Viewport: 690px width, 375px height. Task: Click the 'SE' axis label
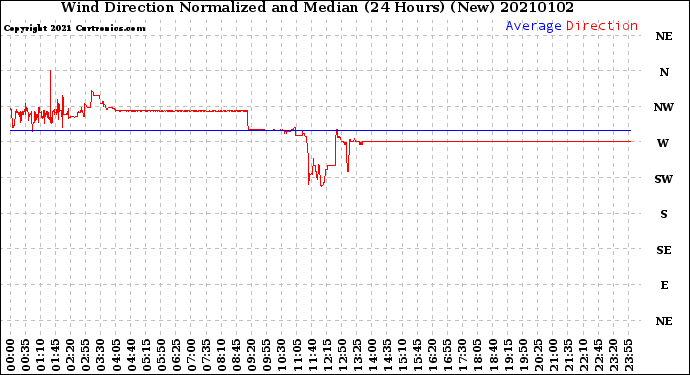pos(664,250)
